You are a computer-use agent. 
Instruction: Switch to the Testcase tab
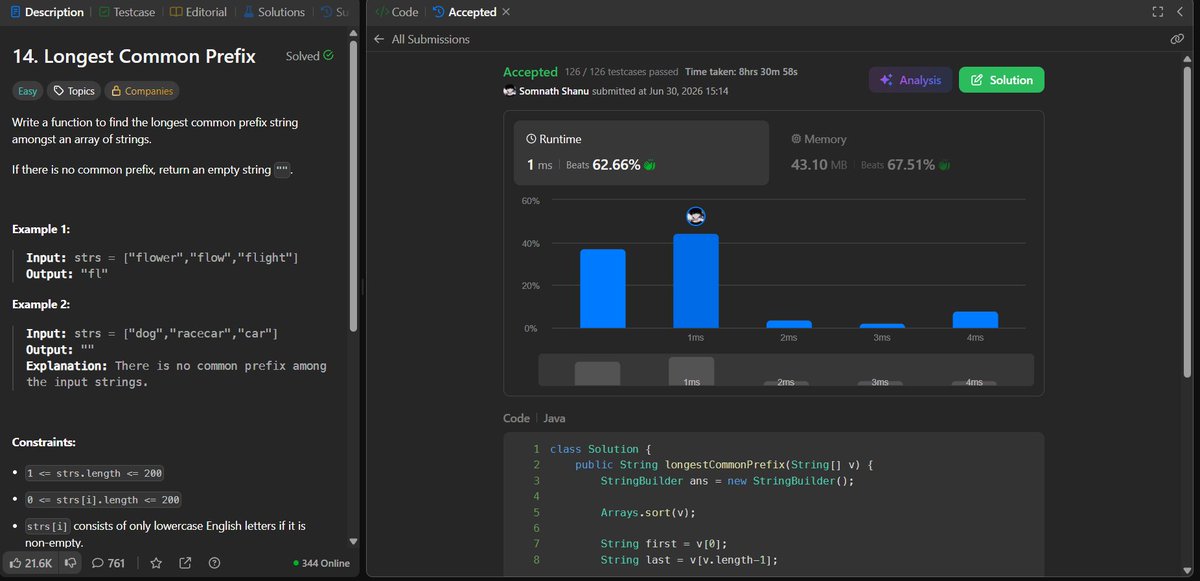(127, 12)
